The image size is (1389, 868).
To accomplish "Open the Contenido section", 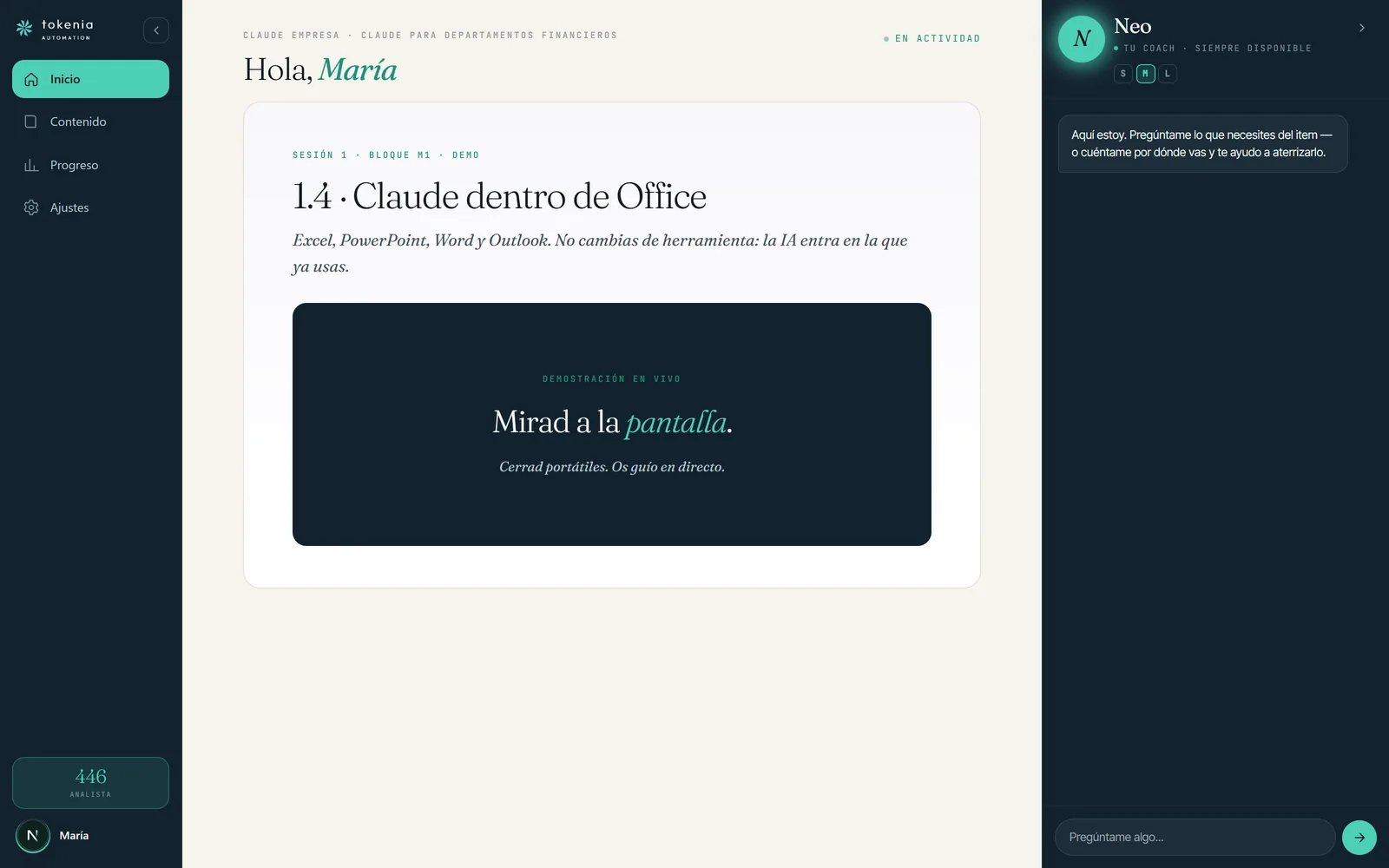I will 90,122.
